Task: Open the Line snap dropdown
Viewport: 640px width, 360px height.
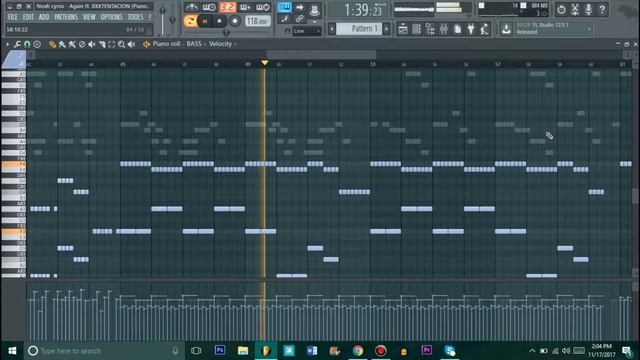Action: pyautogui.click(x=306, y=31)
